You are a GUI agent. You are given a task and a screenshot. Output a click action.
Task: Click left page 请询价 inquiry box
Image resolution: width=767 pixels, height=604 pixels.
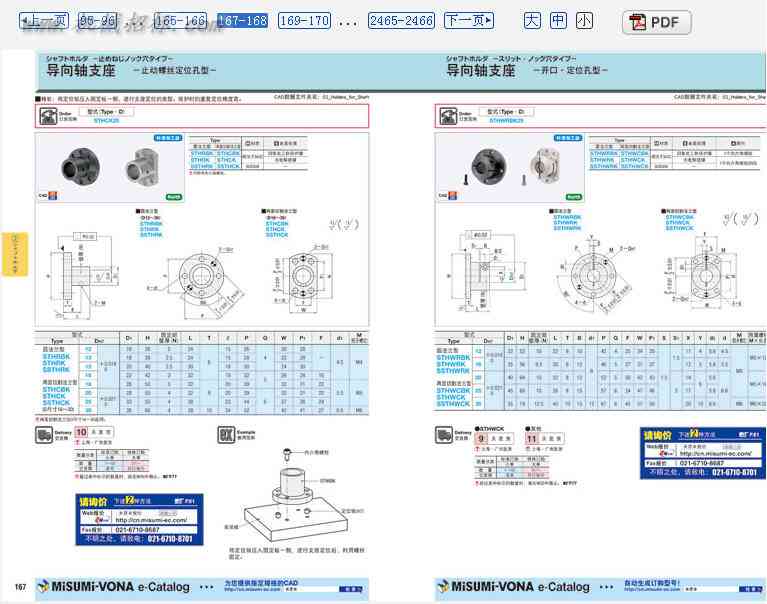pos(139,519)
